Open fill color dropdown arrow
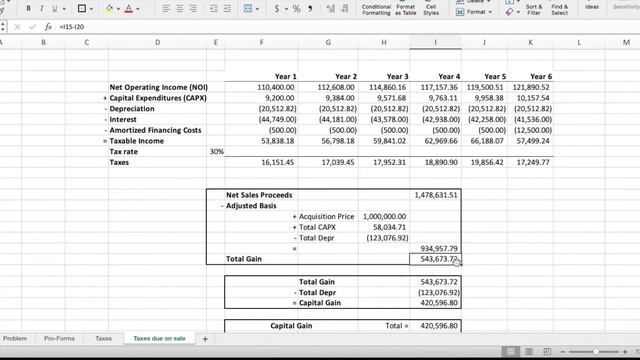 tap(118, 9)
